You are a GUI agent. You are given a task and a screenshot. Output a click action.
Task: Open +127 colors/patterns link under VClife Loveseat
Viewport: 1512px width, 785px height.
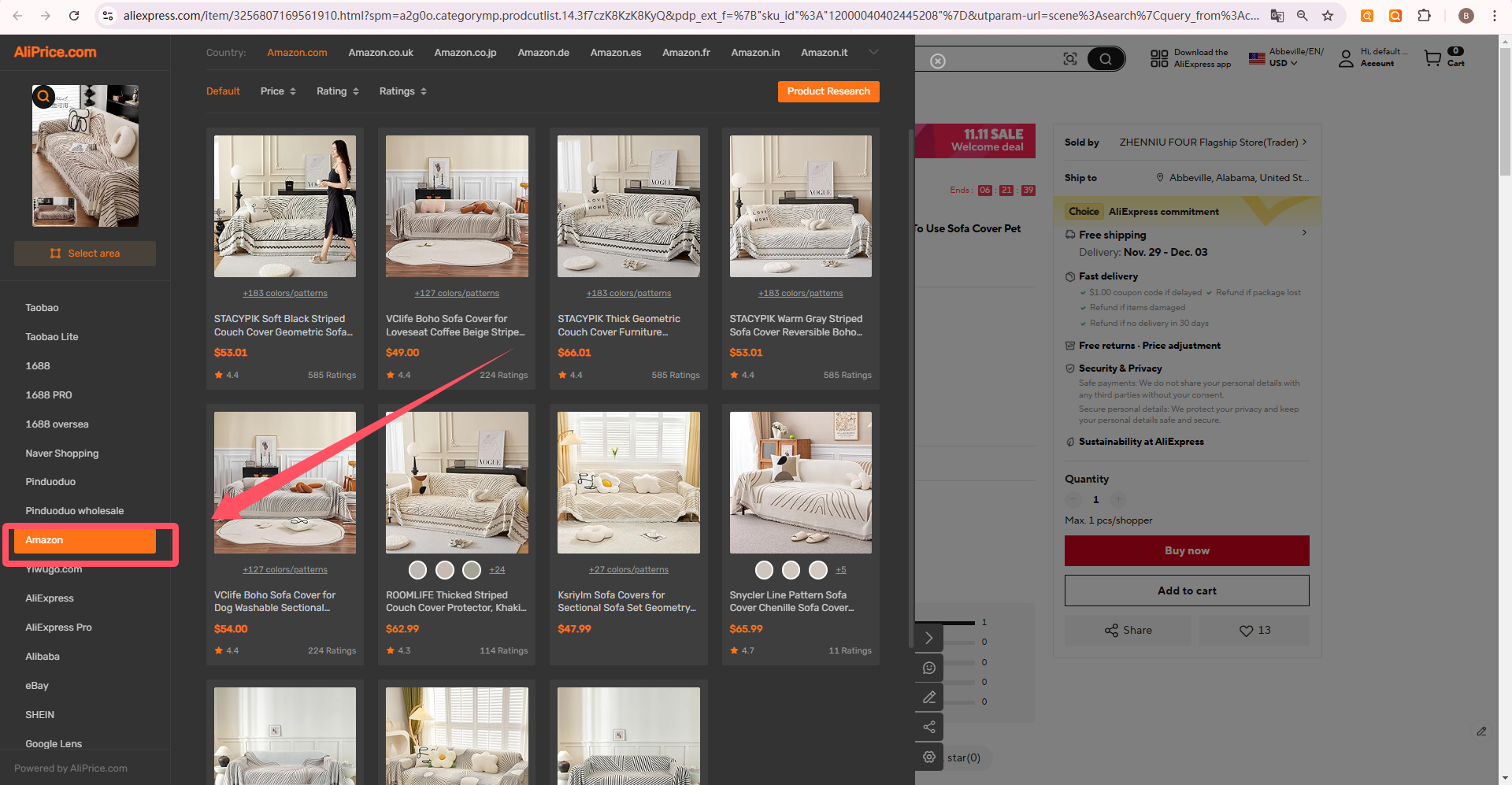click(457, 293)
